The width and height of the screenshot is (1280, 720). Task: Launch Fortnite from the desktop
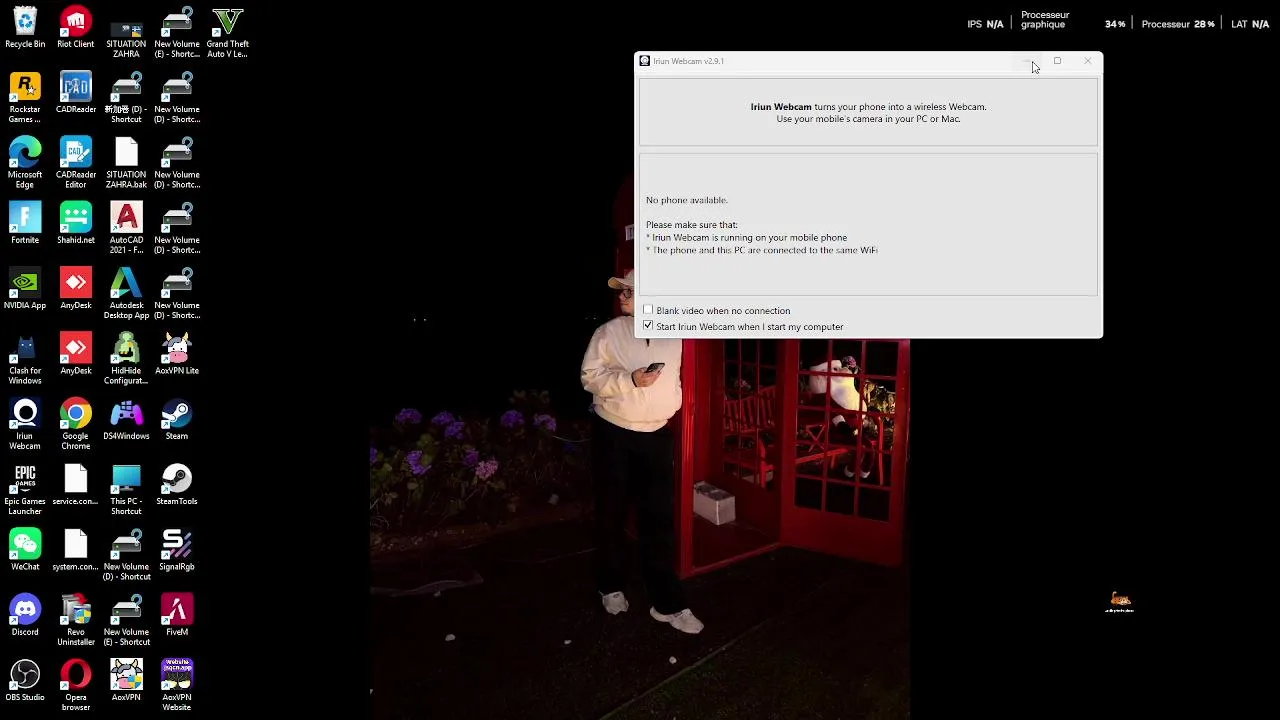tap(25, 224)
